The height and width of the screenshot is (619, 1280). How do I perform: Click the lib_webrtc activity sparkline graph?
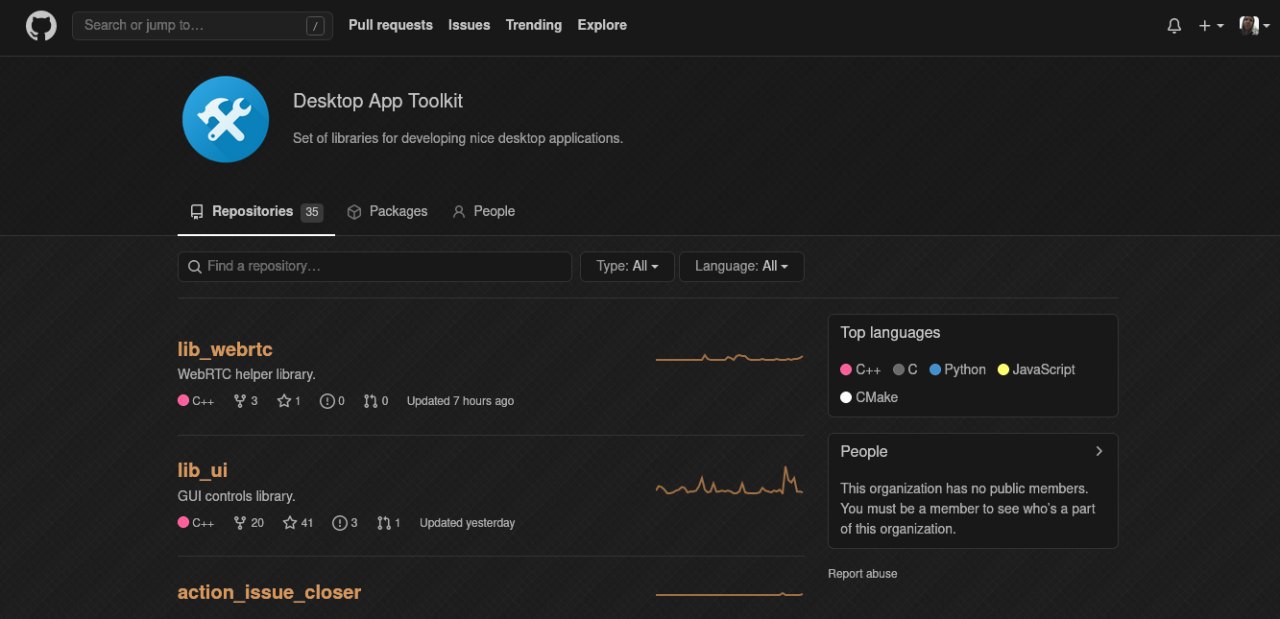pos(729,357)
